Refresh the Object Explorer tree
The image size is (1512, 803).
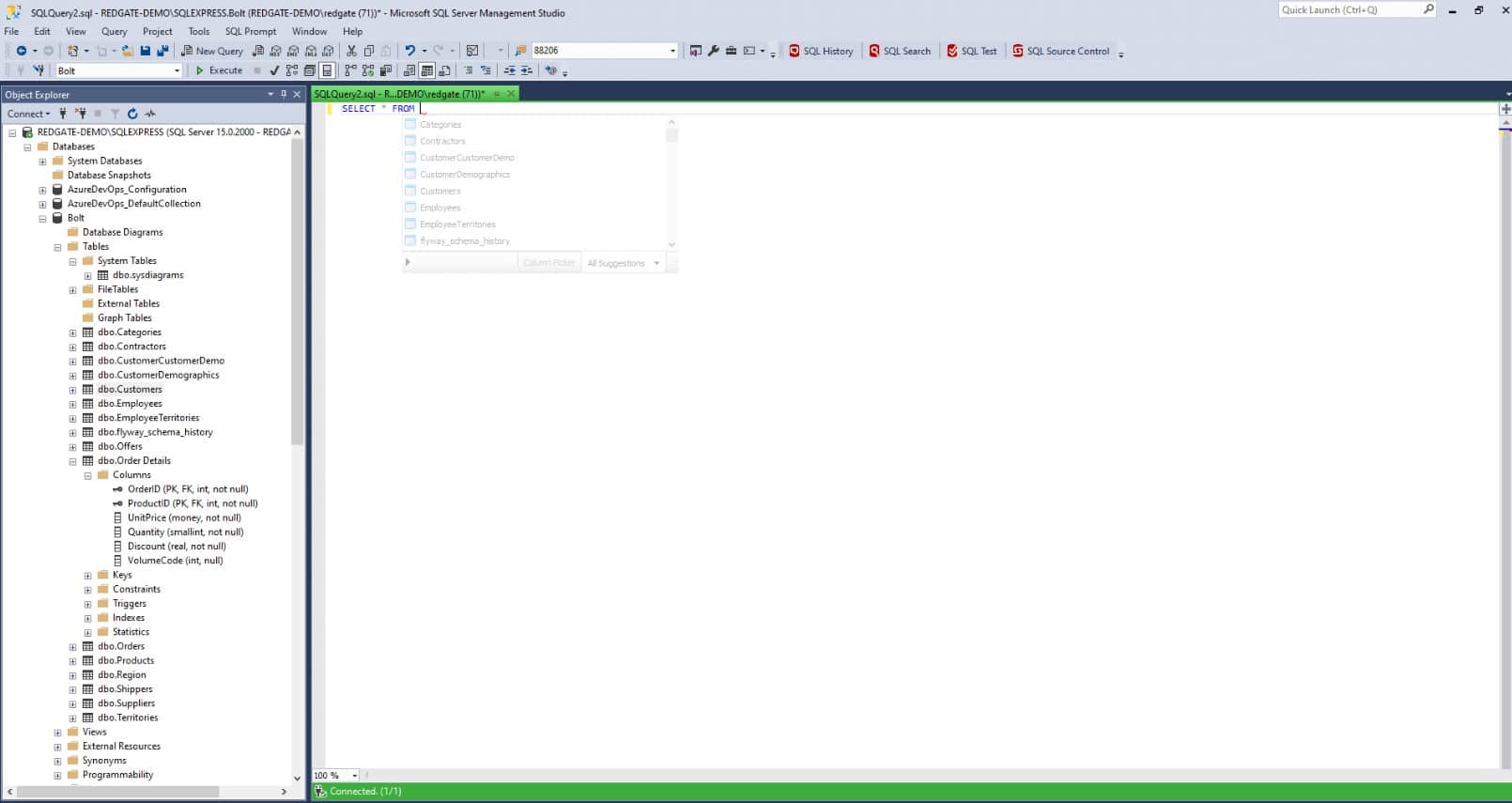[132, 114]
